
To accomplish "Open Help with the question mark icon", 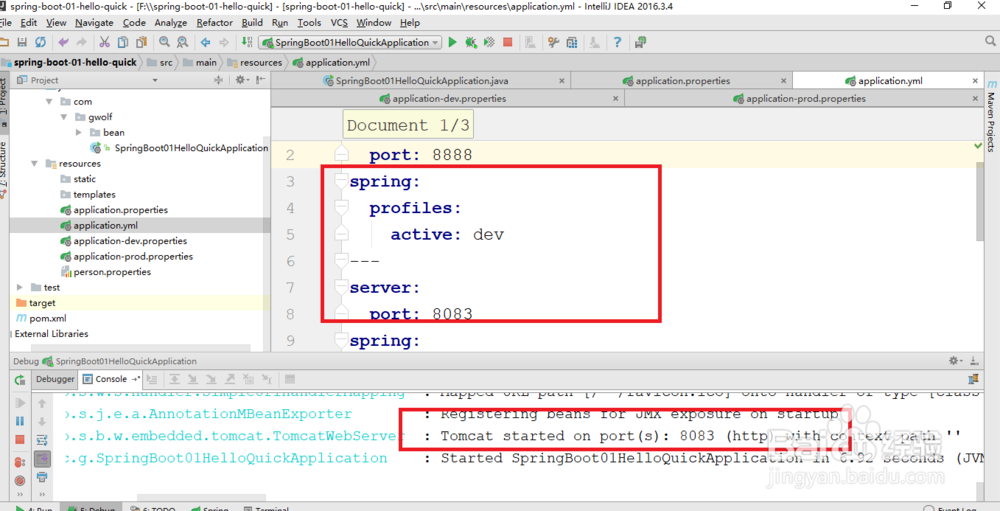I will [x=617, y=42].
